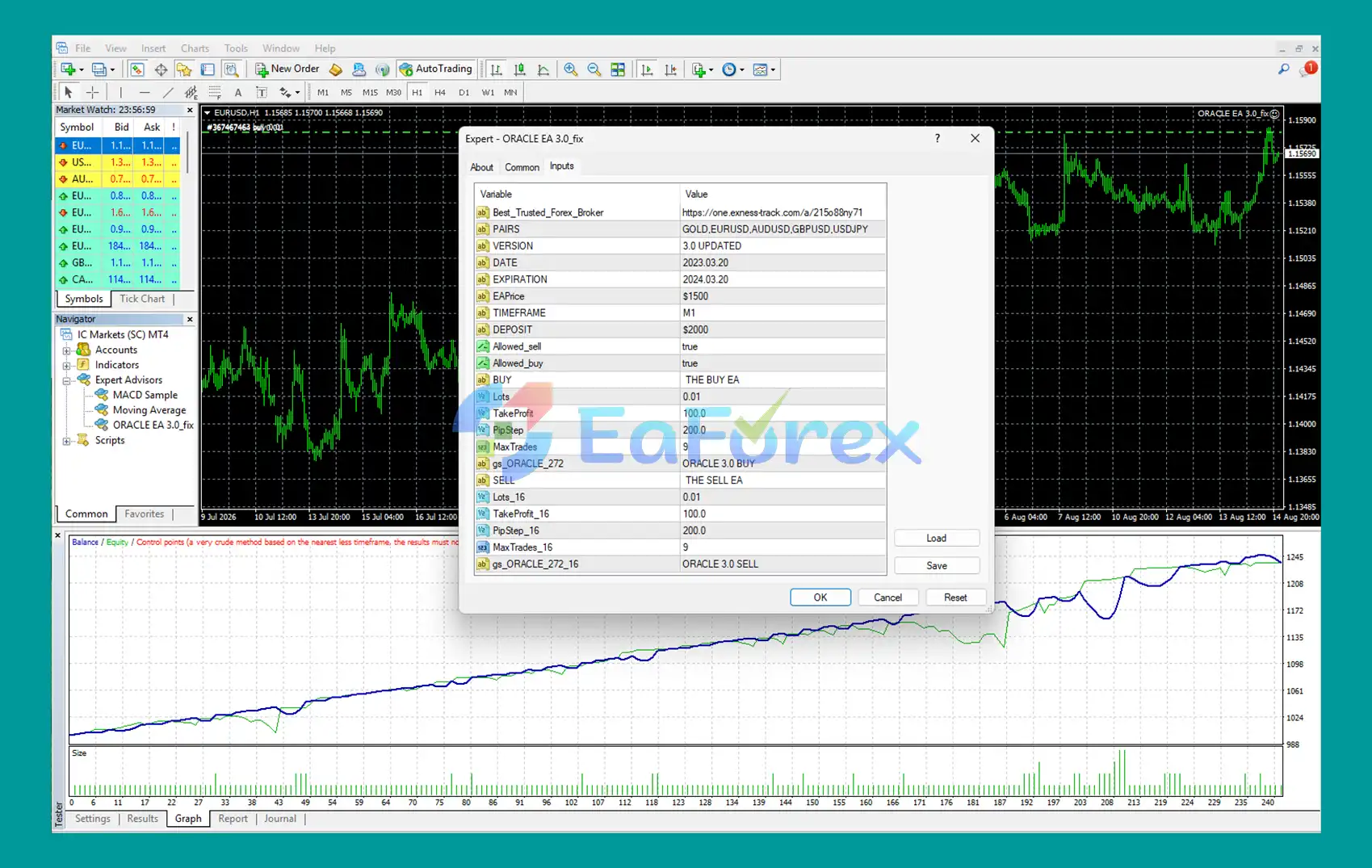
Task: Open the indicators list dropdown arrow
Action: 711,70
